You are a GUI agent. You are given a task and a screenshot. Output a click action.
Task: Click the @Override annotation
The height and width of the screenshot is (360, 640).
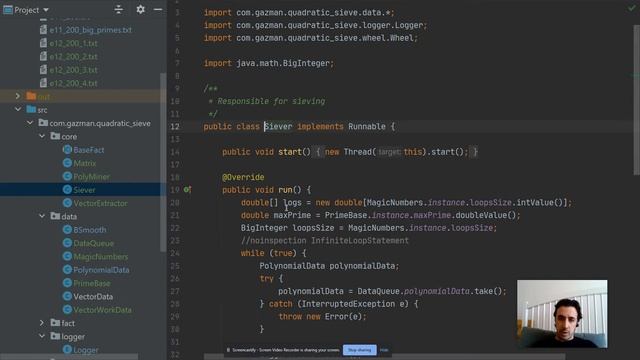tap(243, 177)
